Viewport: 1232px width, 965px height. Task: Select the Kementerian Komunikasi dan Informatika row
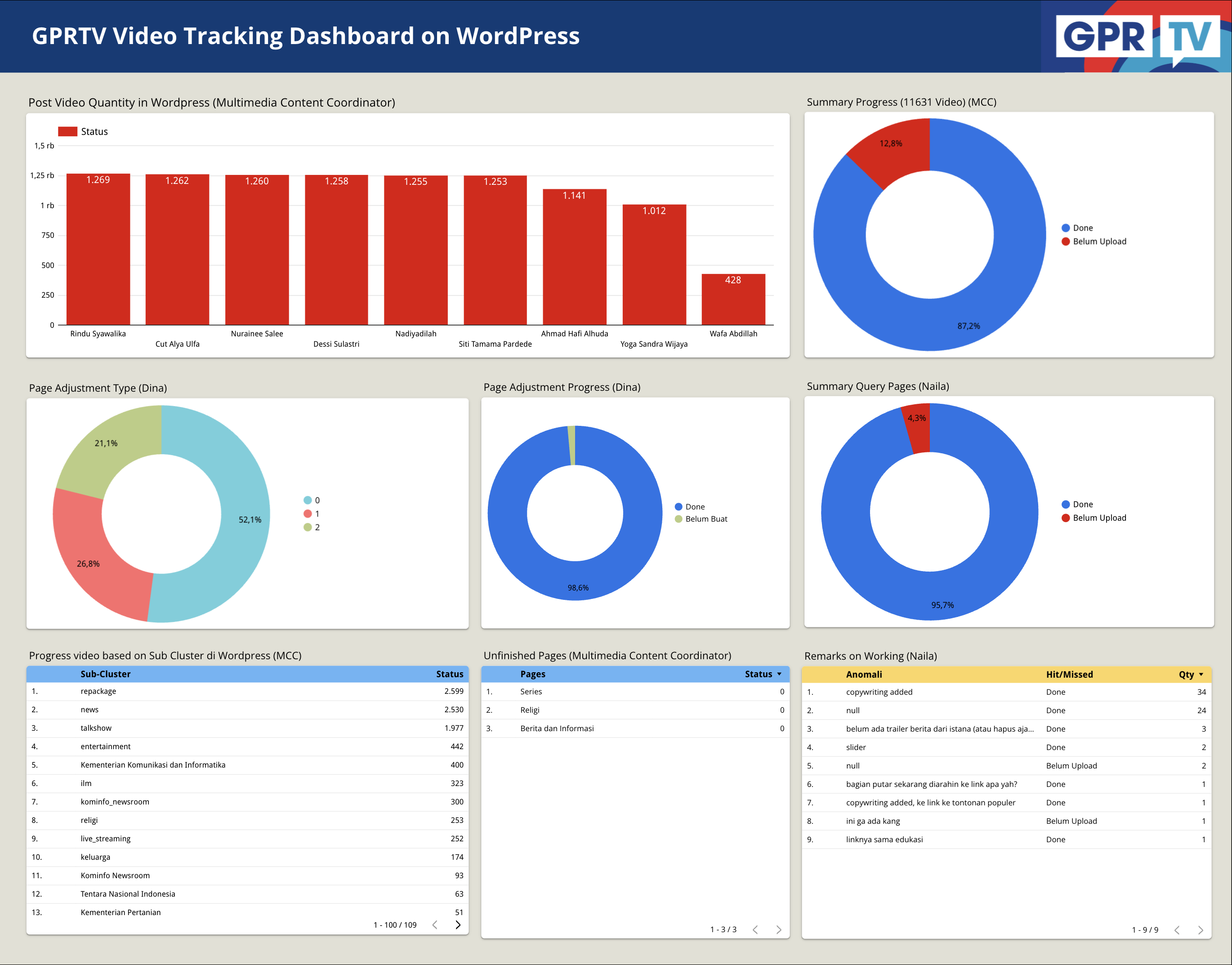(247, 765)
